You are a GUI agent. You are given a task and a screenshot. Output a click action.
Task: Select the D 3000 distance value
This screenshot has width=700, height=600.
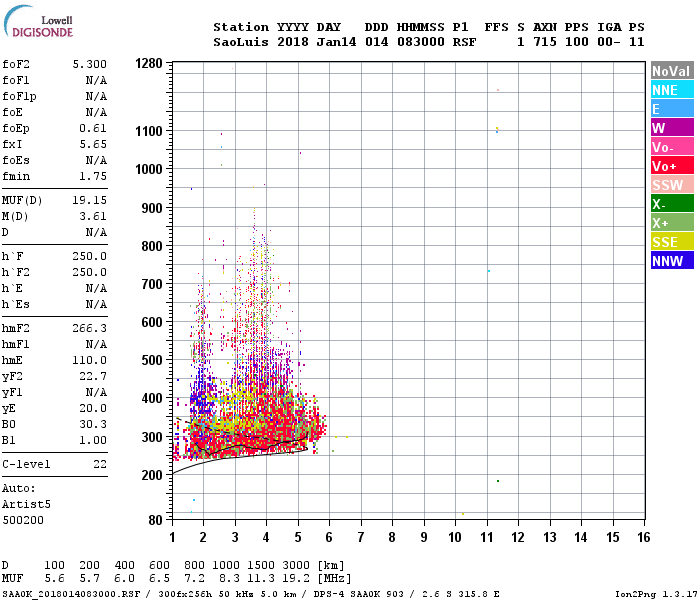coord(296,565)
